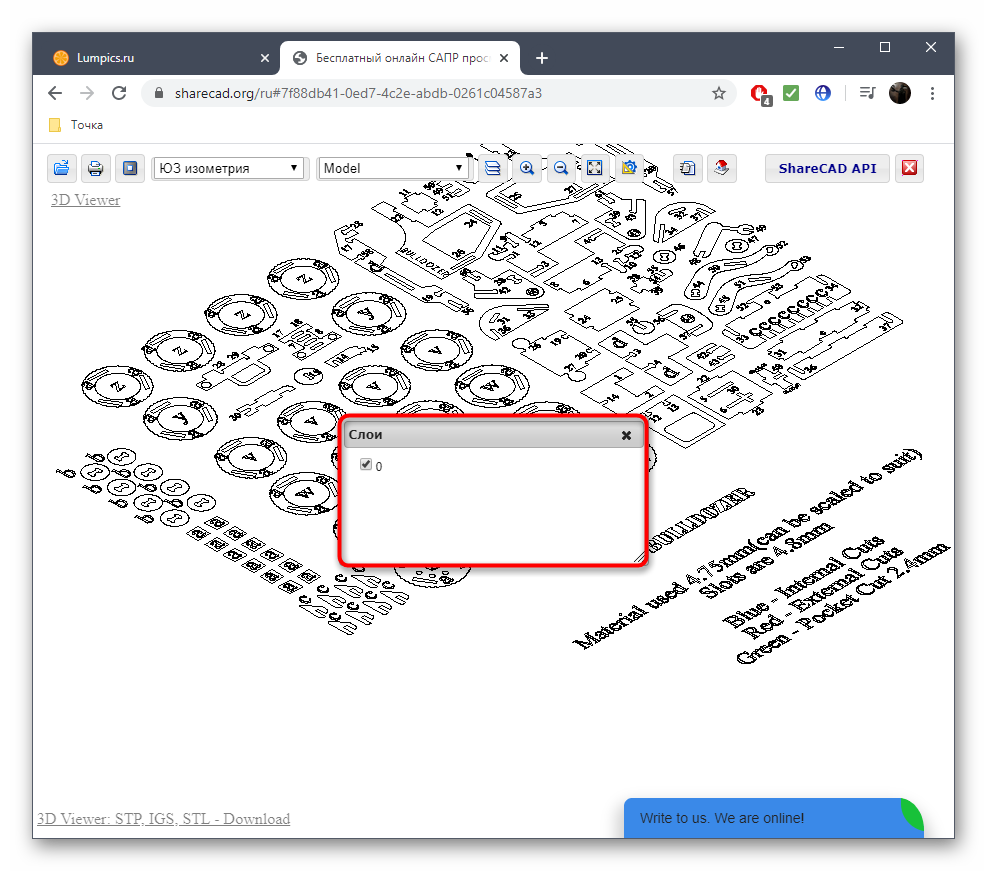Screen dimensions: 987x871
Task: Click the red X toolbar button
Action: [909, 168]
